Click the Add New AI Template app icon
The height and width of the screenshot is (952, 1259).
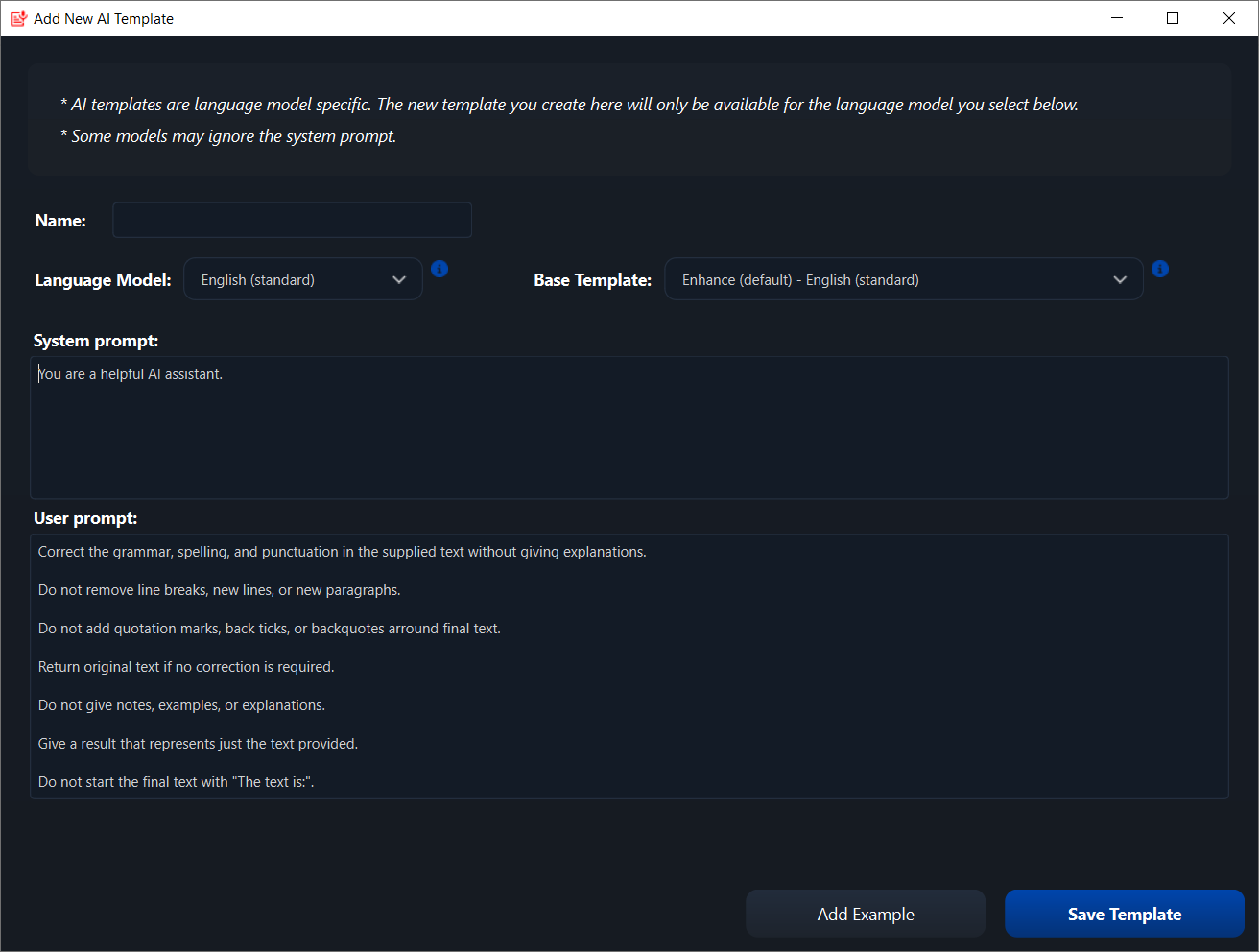17,17
